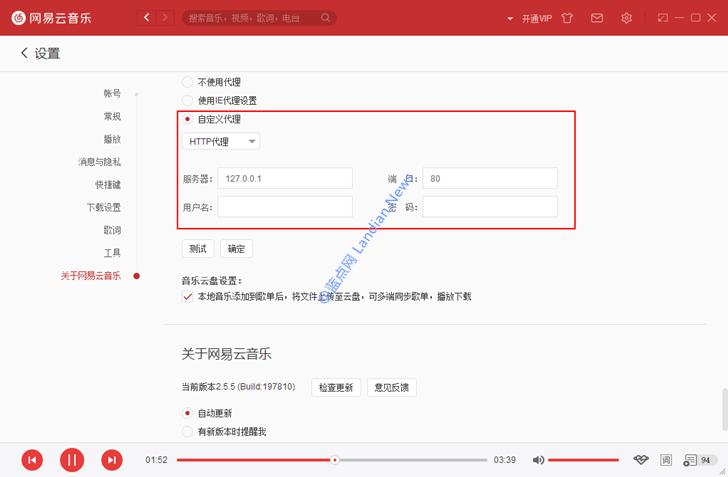This screenshot has height=477, width=728.
Task: Go to the 下载设置 section
Action: tap(104, 207)
